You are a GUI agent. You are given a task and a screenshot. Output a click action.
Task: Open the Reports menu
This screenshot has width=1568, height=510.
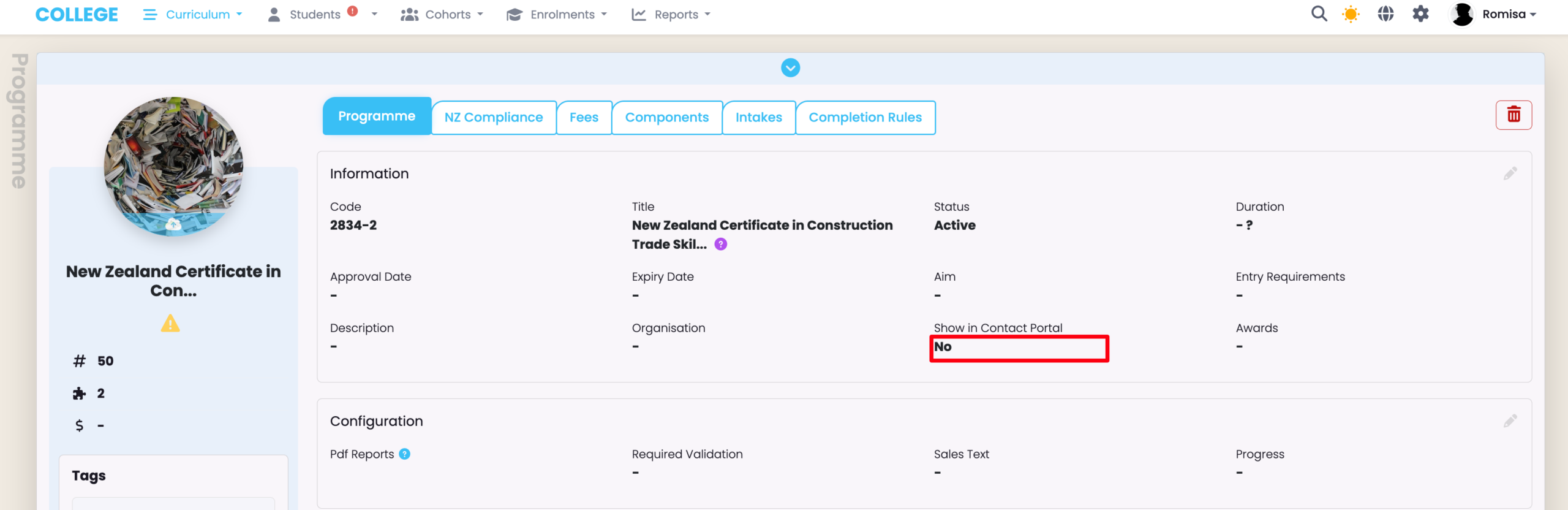[x=671, y=15]
